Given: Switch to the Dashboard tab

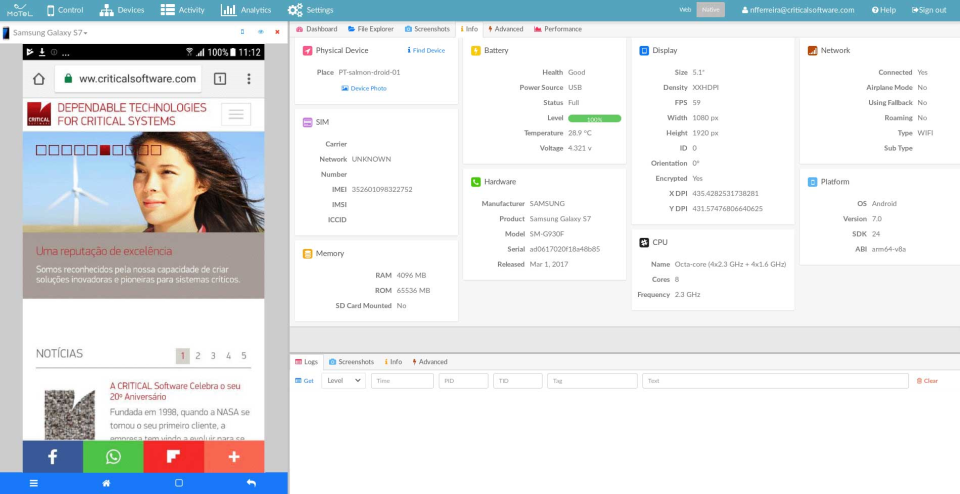Looking at the screenshot, I should (317, 29).
